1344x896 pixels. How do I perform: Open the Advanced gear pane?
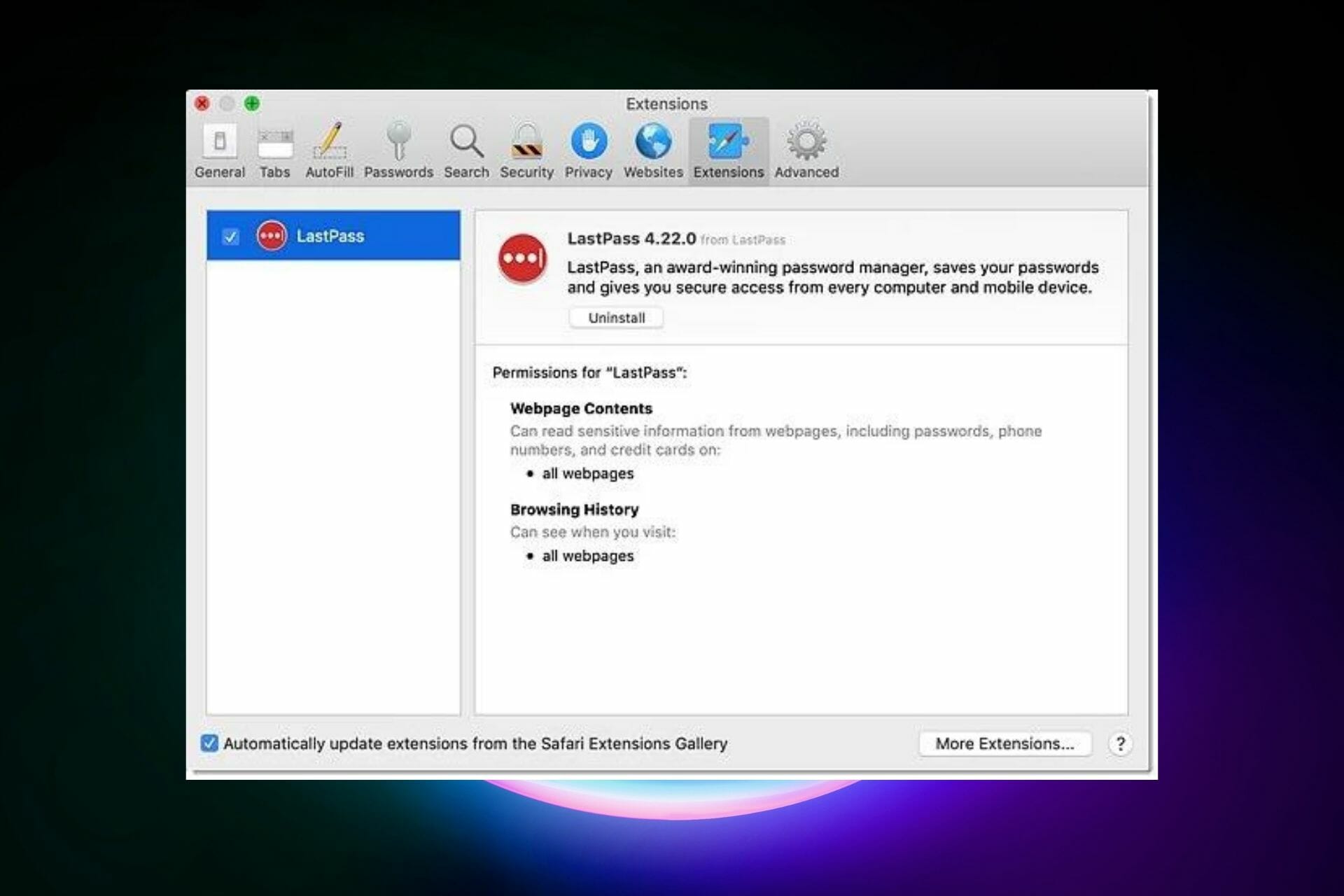click(806, 151)
